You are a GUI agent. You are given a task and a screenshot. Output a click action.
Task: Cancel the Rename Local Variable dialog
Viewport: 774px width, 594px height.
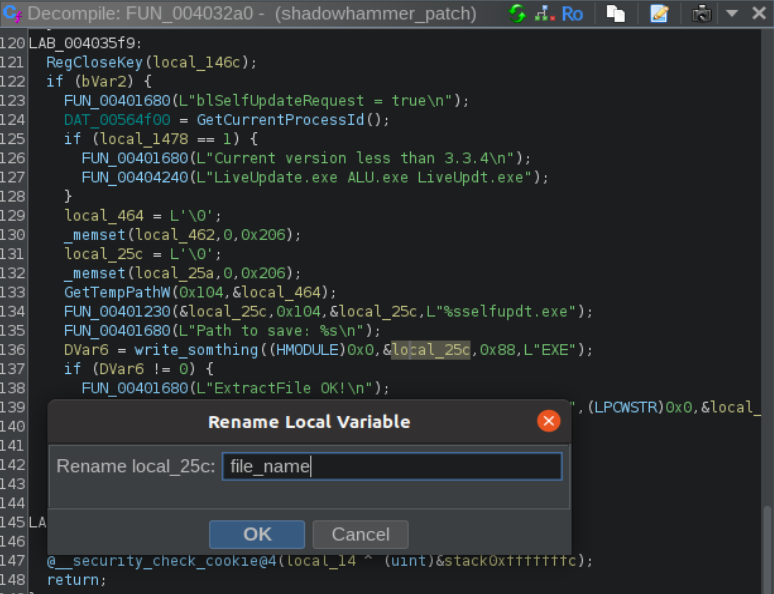(360, 534)
